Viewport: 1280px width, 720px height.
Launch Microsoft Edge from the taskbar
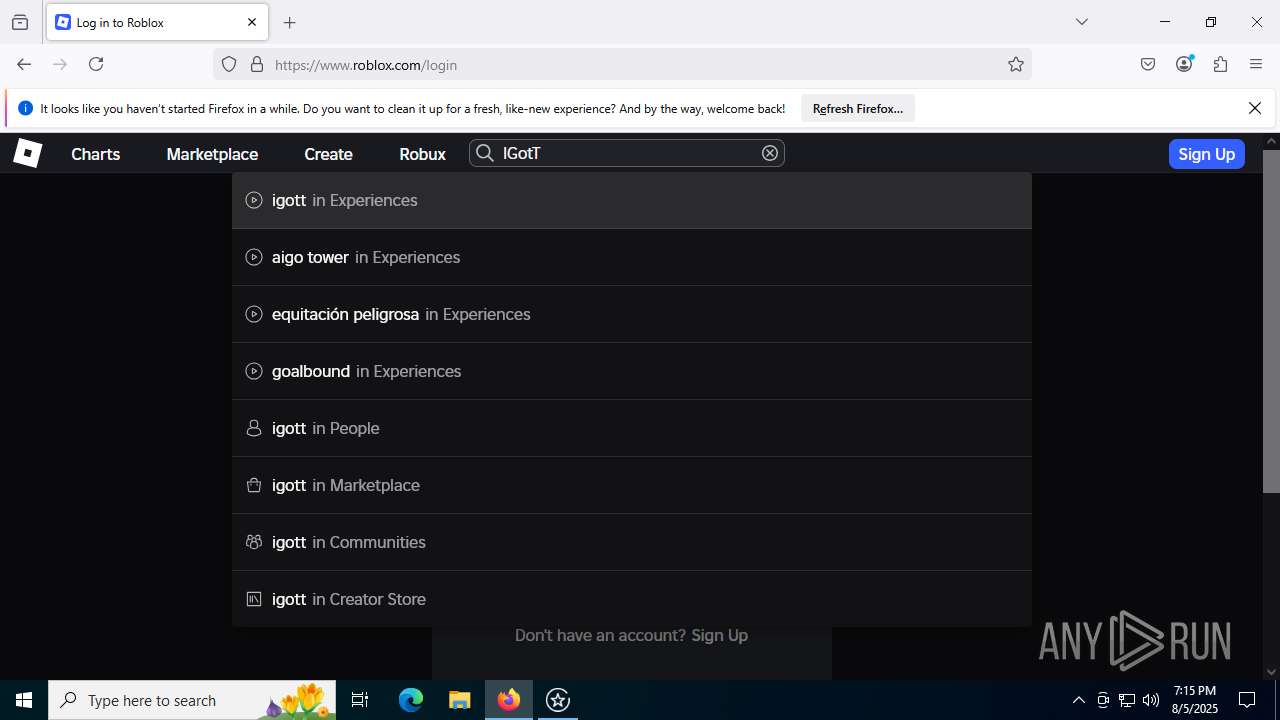click(411, 700)
